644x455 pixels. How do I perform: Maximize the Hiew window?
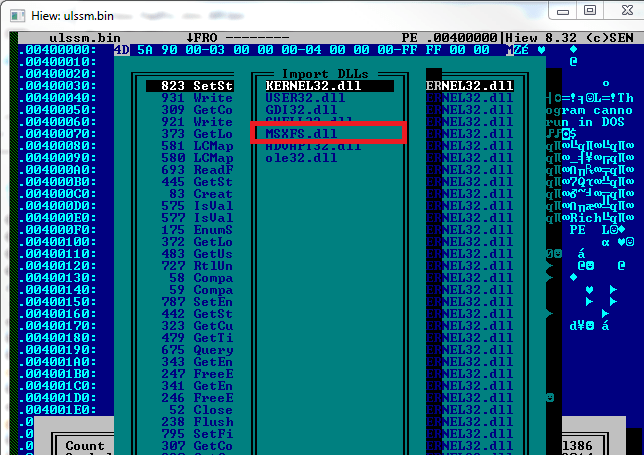[x=590, y=10]
